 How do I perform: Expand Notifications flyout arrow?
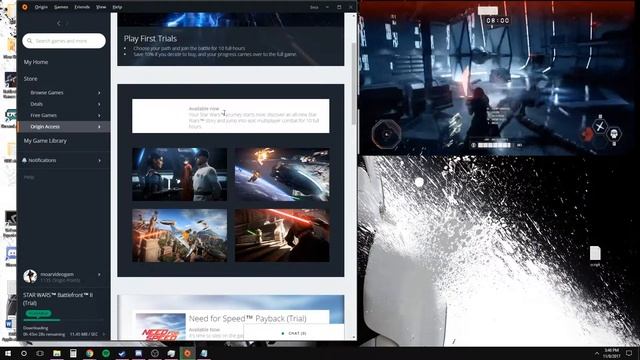click(99, 160)
